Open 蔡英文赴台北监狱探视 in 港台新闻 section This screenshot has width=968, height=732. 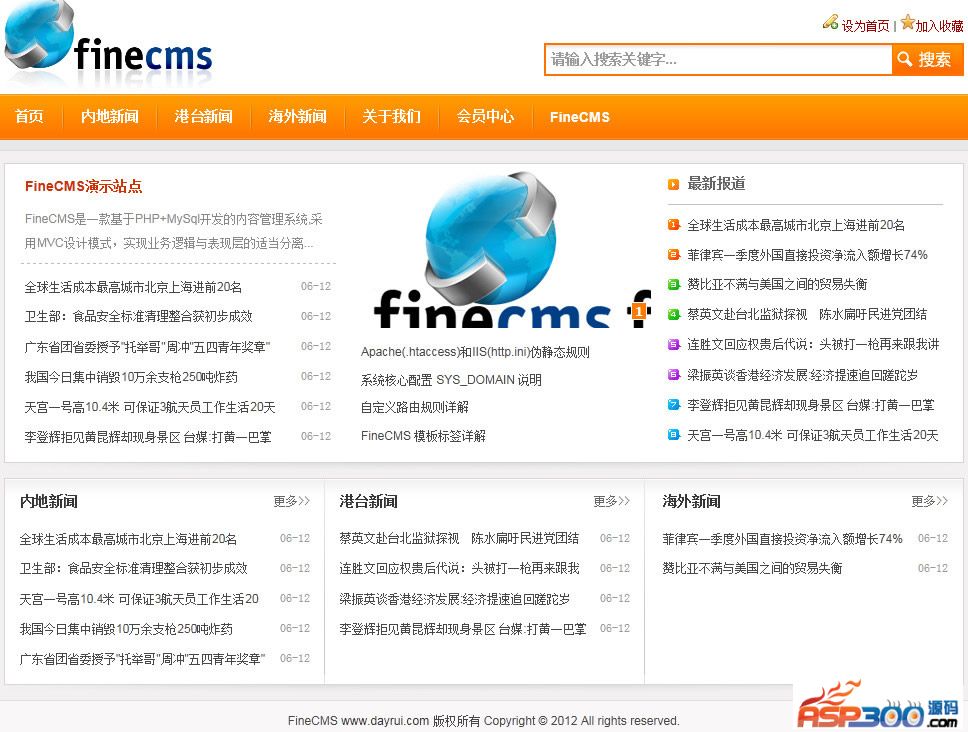click(459, 538)
